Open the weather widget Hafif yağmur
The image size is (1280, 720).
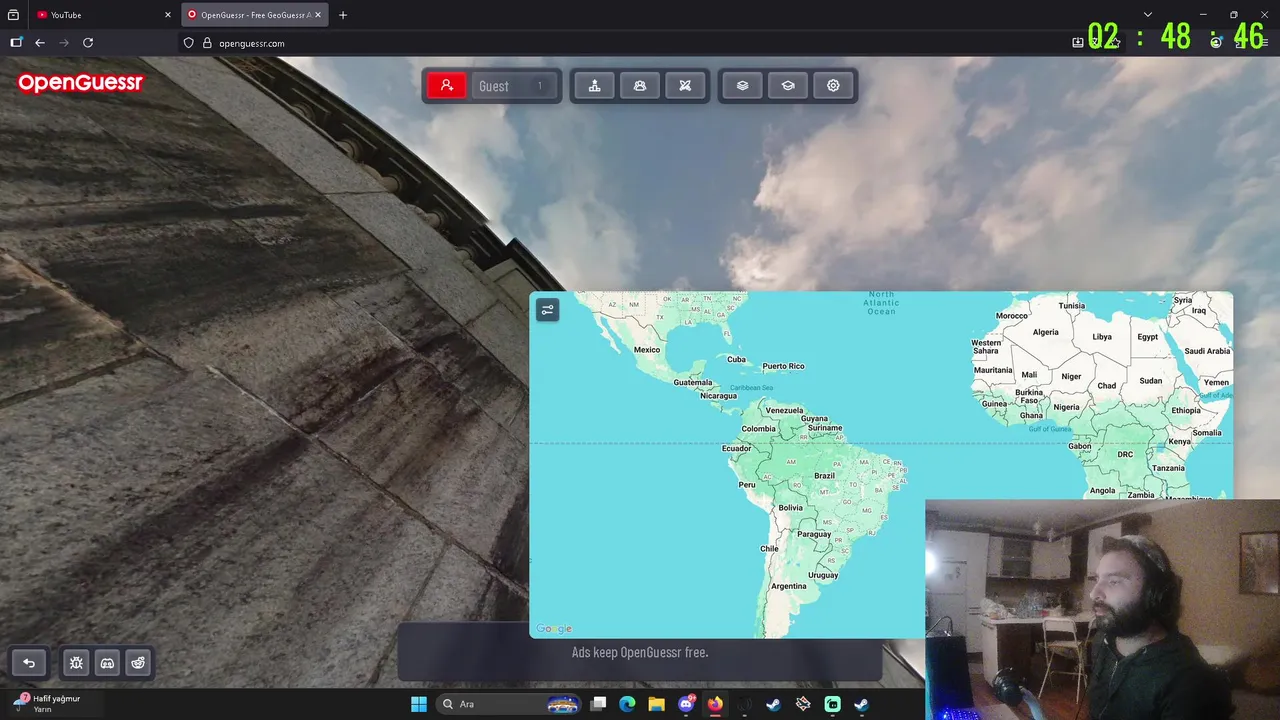tap(46, 703)
